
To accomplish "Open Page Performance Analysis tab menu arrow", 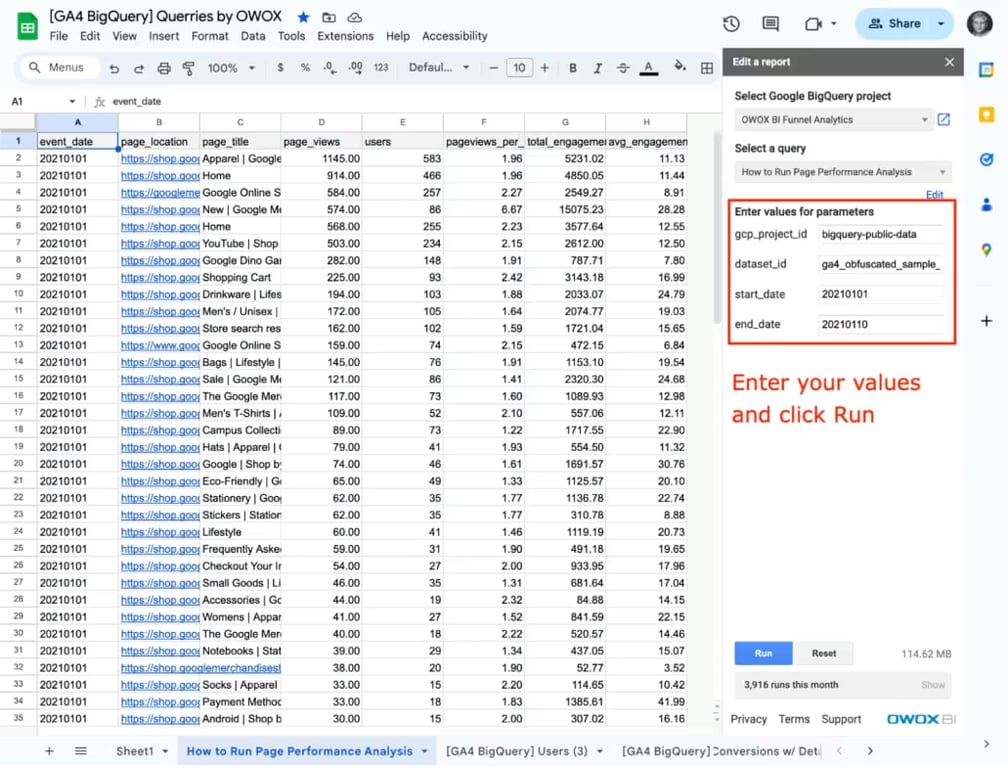I will point(424,751).
